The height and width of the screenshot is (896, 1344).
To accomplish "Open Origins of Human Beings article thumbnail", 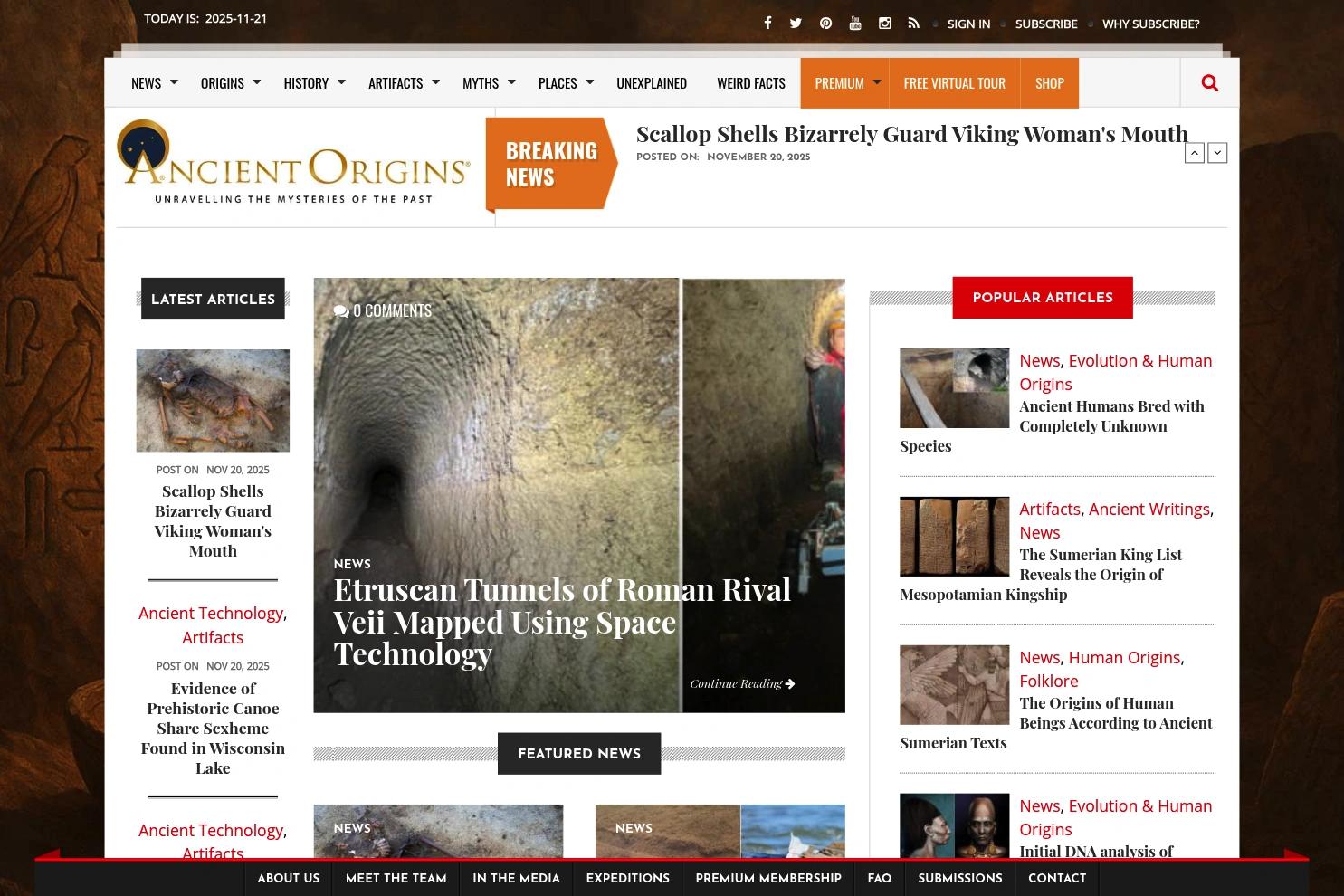I will pyautogui.click(x=954, y=685).
